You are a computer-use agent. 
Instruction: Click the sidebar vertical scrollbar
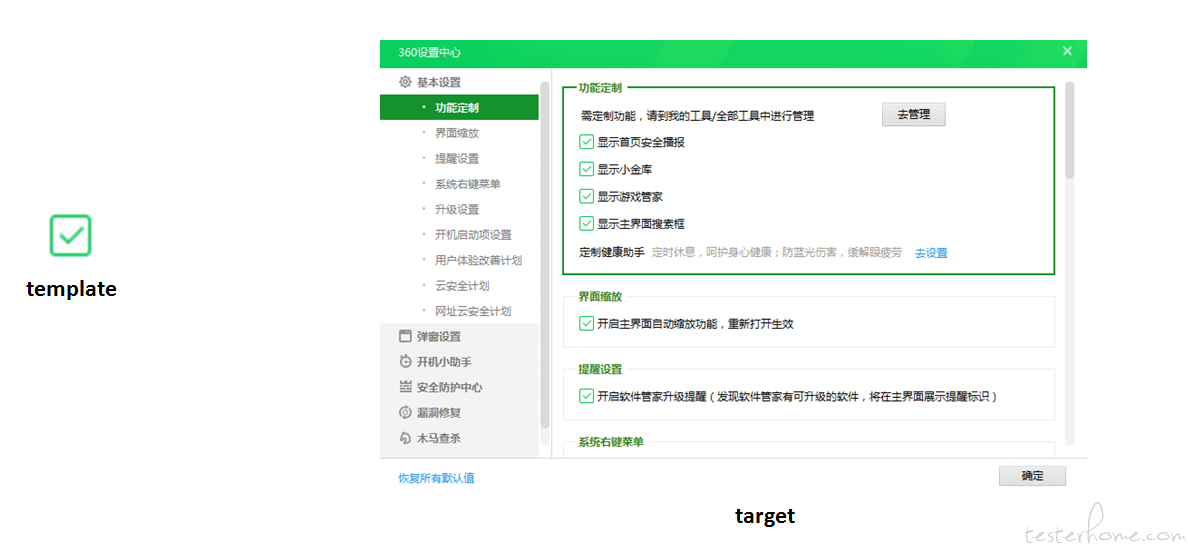544,255
